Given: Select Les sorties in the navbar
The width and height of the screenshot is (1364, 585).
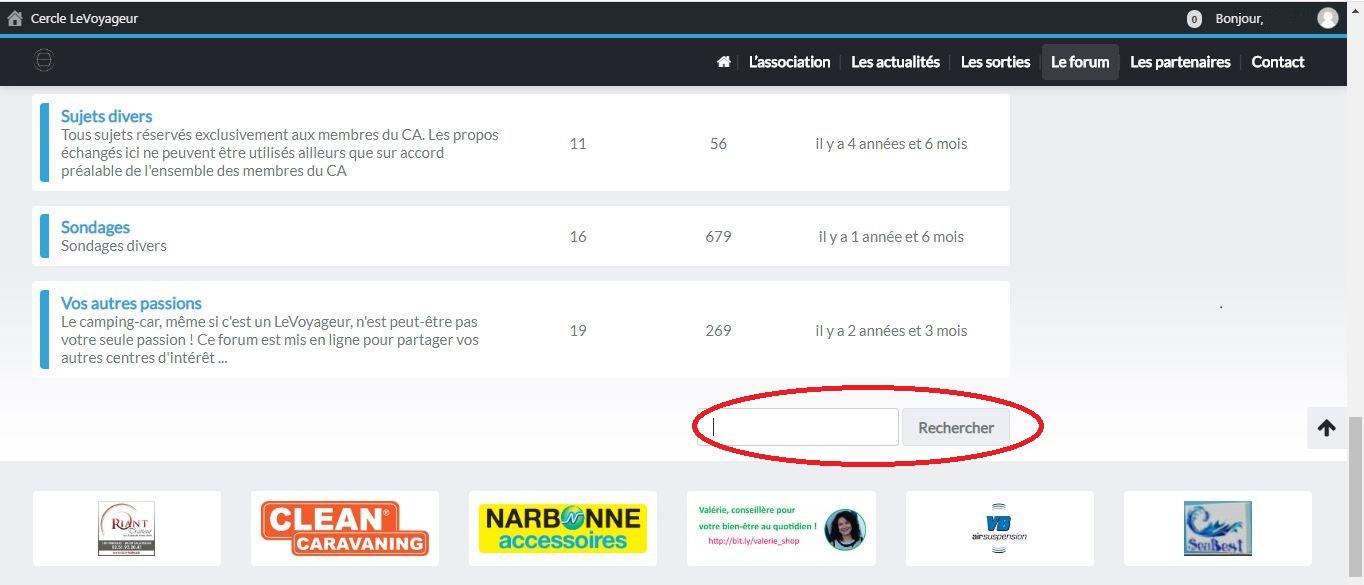Looking at the screenshot, I should pyautogui.click(x=995, y=62).
